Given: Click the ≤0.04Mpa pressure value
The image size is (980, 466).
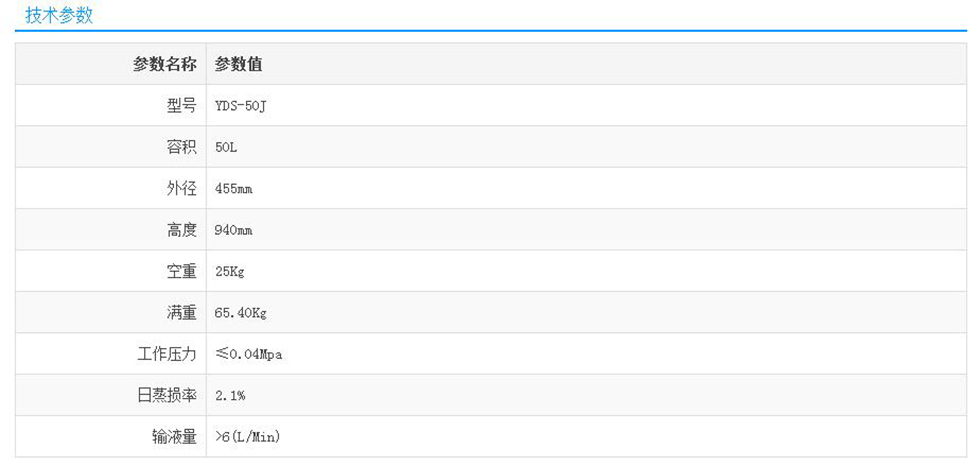Looking at the screenshot, I should click(248, 354).
